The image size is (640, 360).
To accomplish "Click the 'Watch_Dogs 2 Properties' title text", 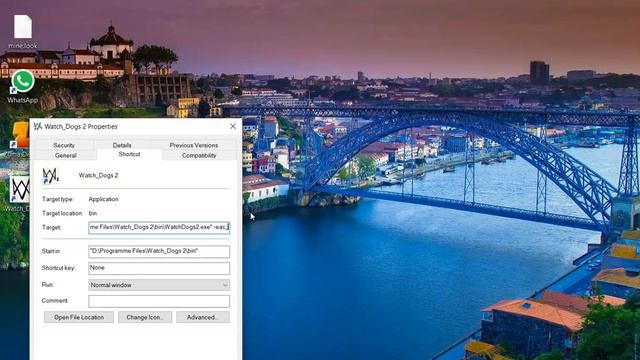I will point(81,127).
